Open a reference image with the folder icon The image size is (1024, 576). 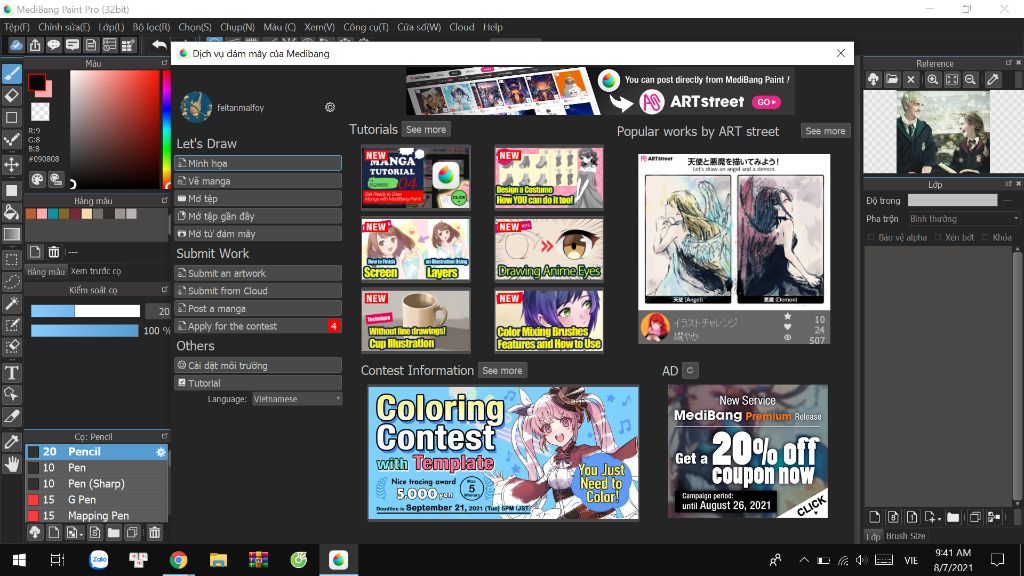click(892, 80)
